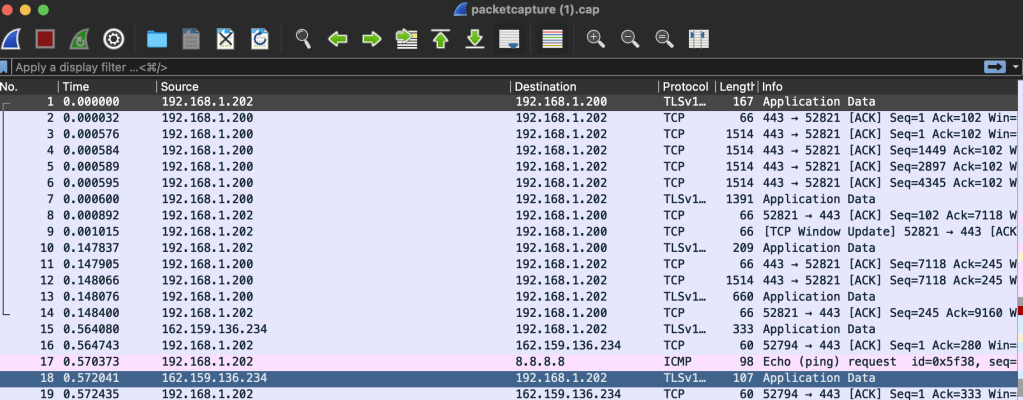Image resolution: width=1023 pixels, height=400 pixels.
Task: Toggle auto-scroll during live capture
Action: [x=509, y=39]
